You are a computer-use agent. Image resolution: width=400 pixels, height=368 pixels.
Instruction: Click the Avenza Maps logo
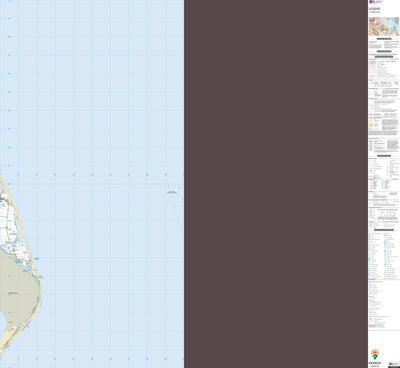pyautogui.click(x=375, y=358)
